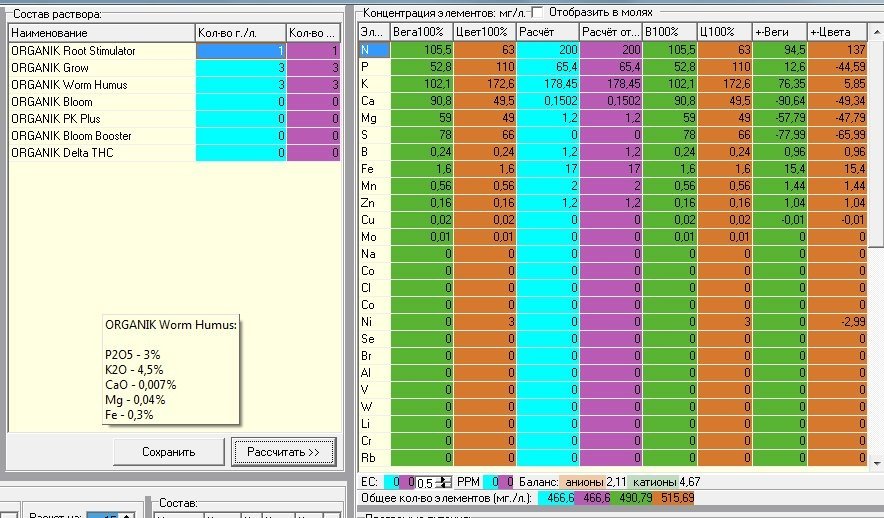Select ORGANIK Root Stimulator row
Image resolution: width=884 pixels, height=518 pixels.
point(175,51)
